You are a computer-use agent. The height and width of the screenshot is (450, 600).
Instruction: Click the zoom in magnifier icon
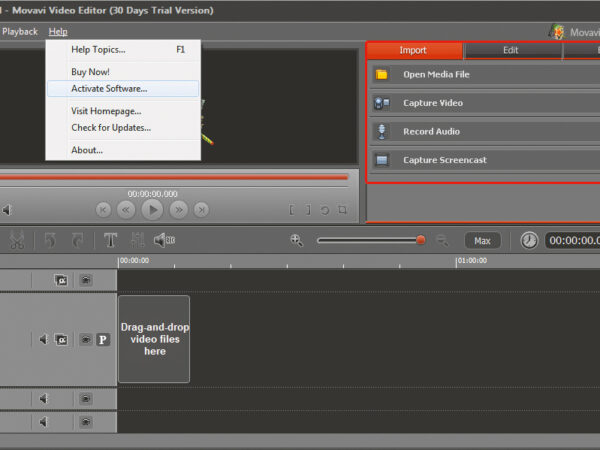297,240
